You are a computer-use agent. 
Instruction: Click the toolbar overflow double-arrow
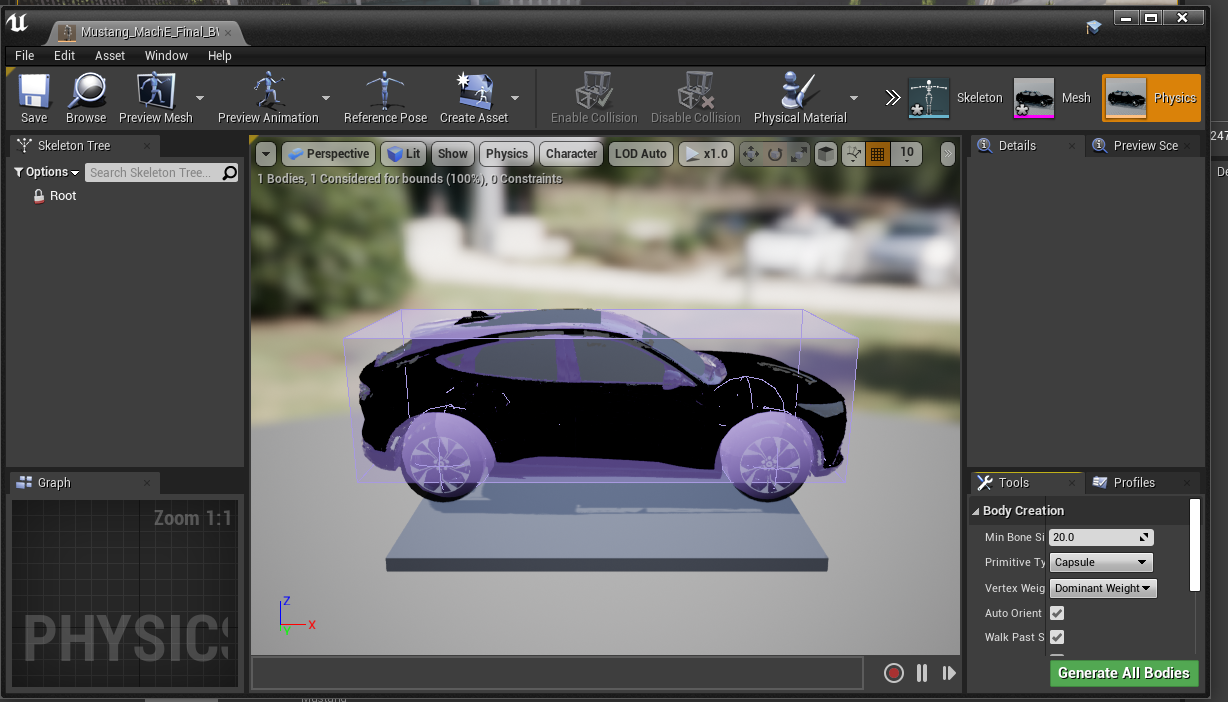click(892, 98)
